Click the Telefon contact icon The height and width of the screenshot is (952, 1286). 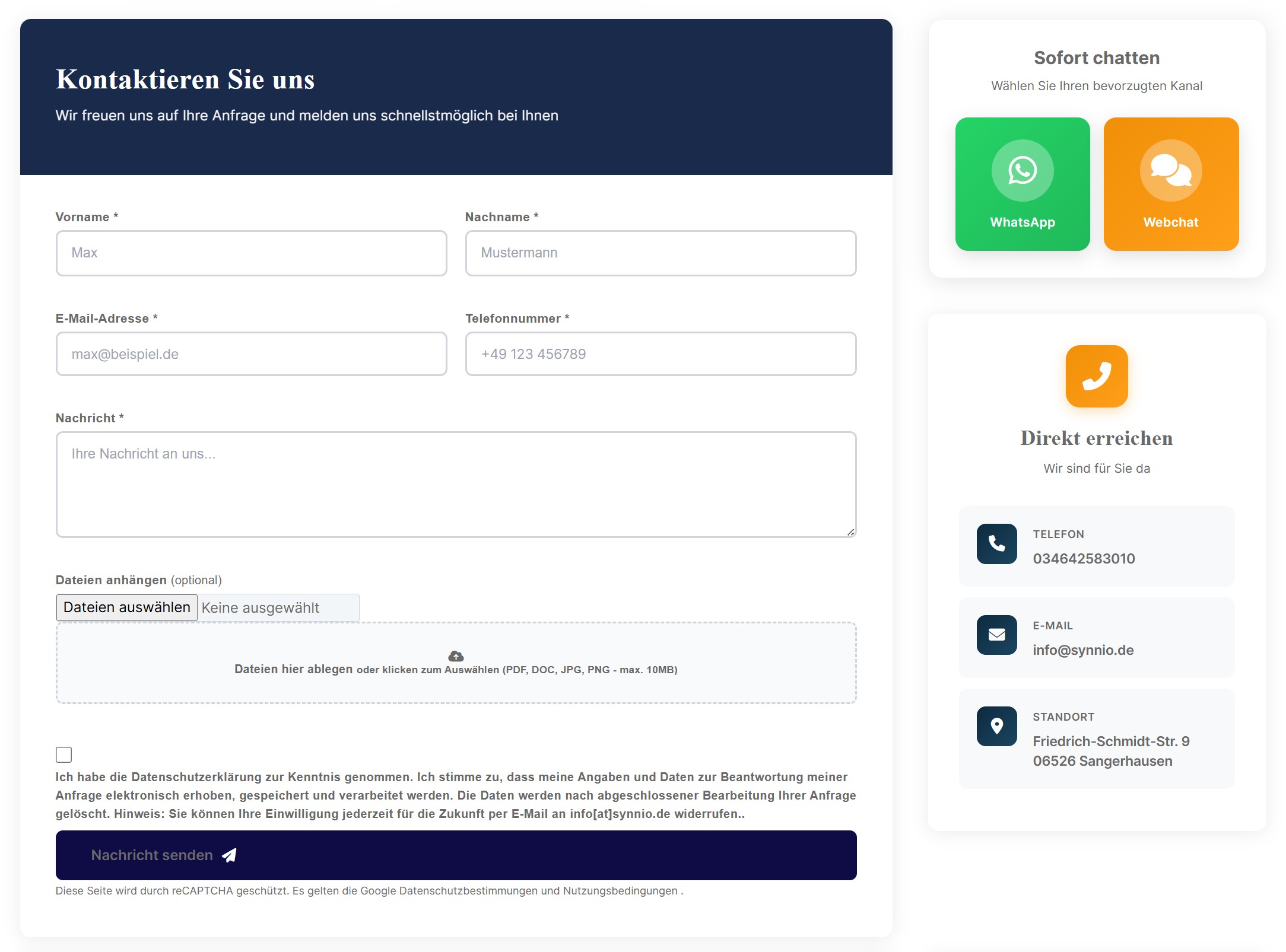[x=996, y=543]
